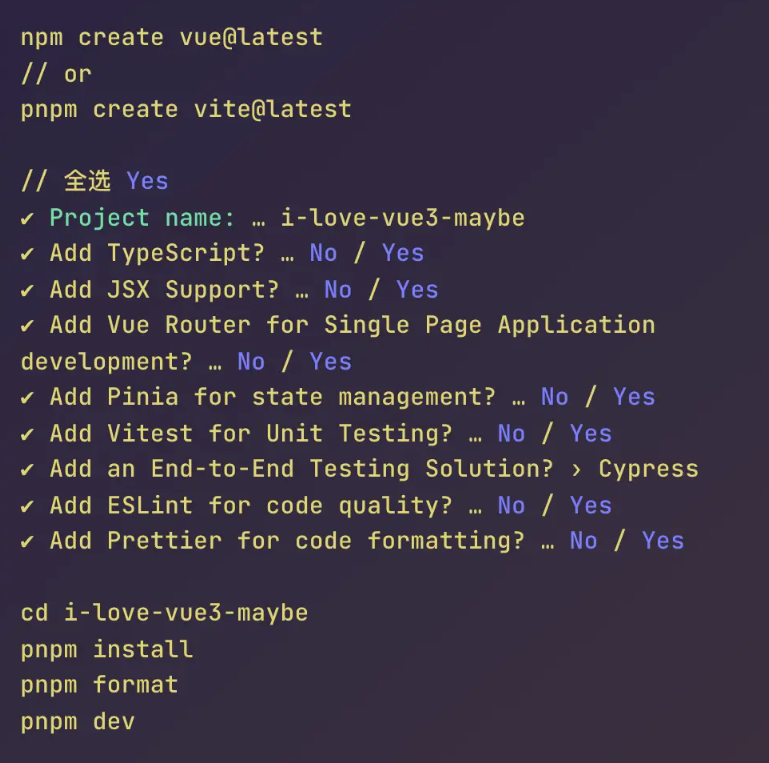Click the arrow before Cypress
This screenshot has width=769, height=763.
pos(576,470)
